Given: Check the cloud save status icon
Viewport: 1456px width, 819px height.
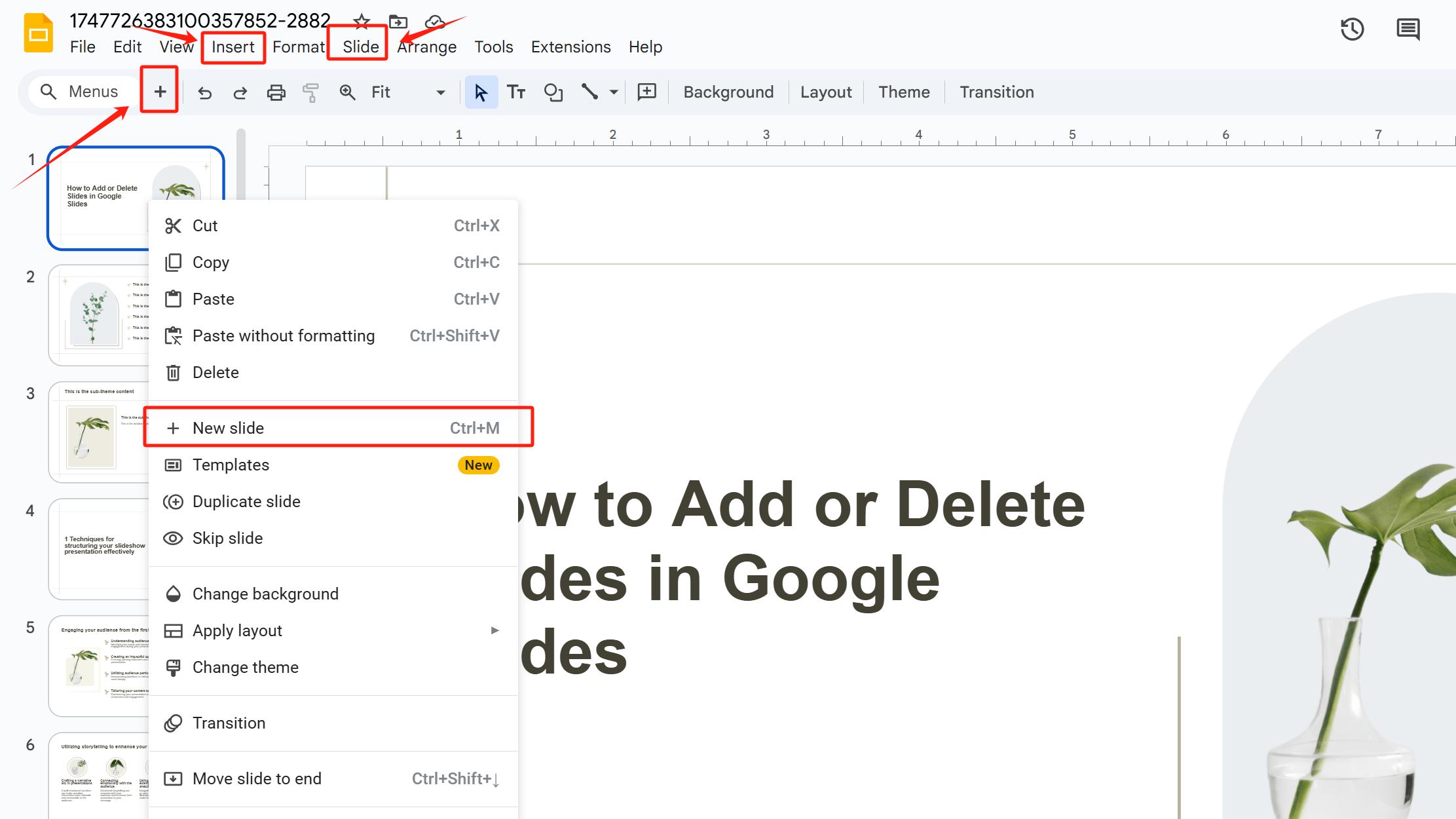Looking at the screenshot, I should pyautogui.click(x=434, y=22).
